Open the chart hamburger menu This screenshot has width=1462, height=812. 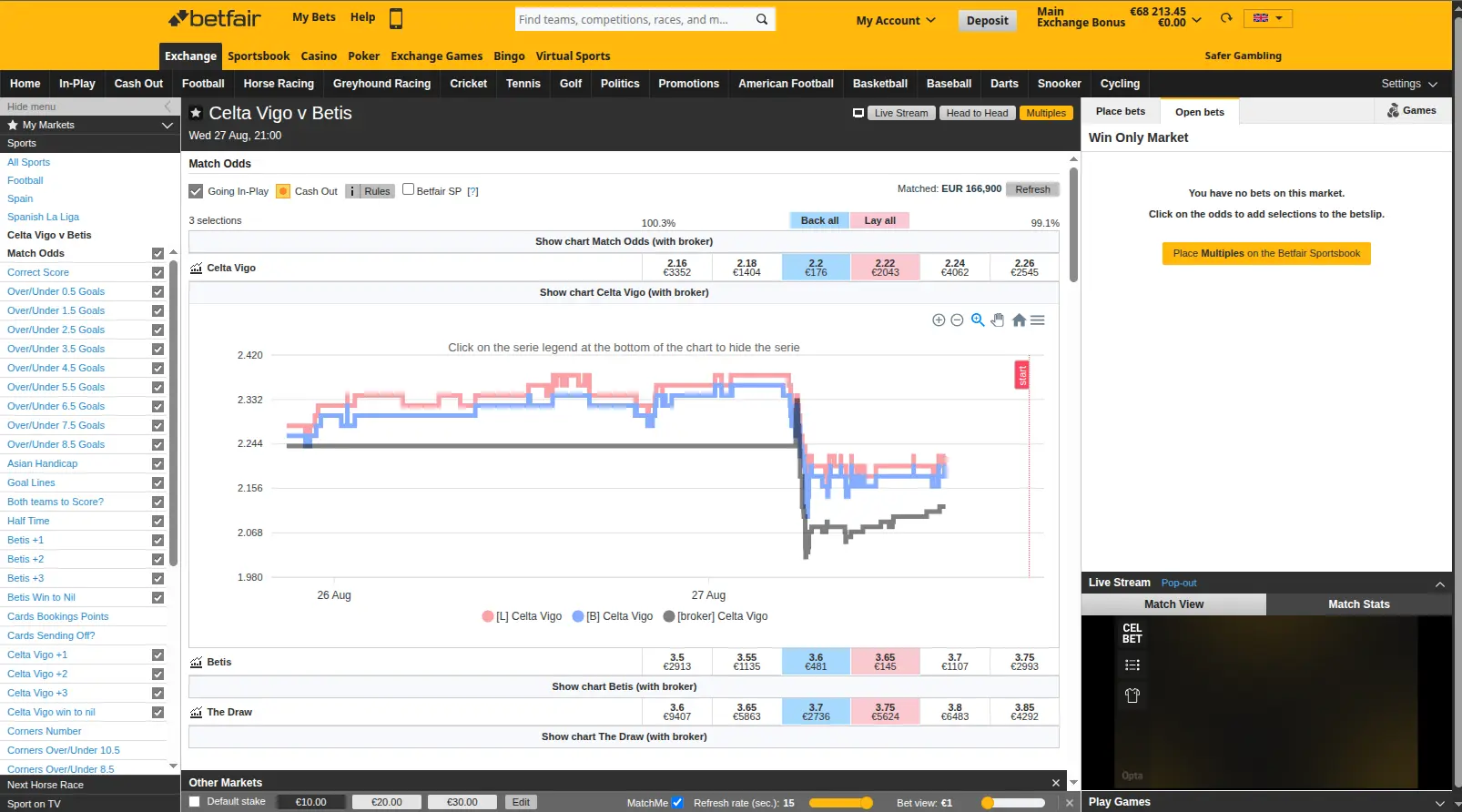(x=1038, y=320)
